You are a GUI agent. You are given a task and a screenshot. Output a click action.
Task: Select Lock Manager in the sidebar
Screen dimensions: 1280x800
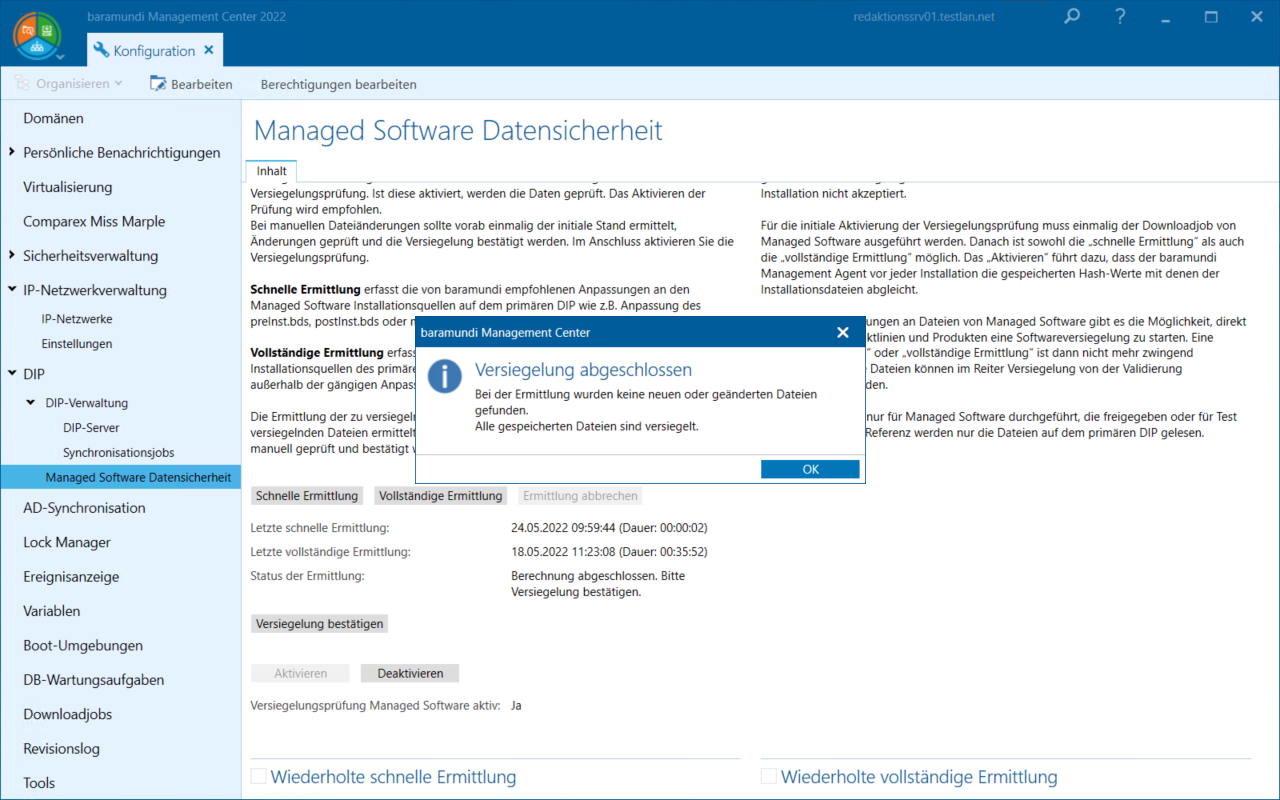67,542
